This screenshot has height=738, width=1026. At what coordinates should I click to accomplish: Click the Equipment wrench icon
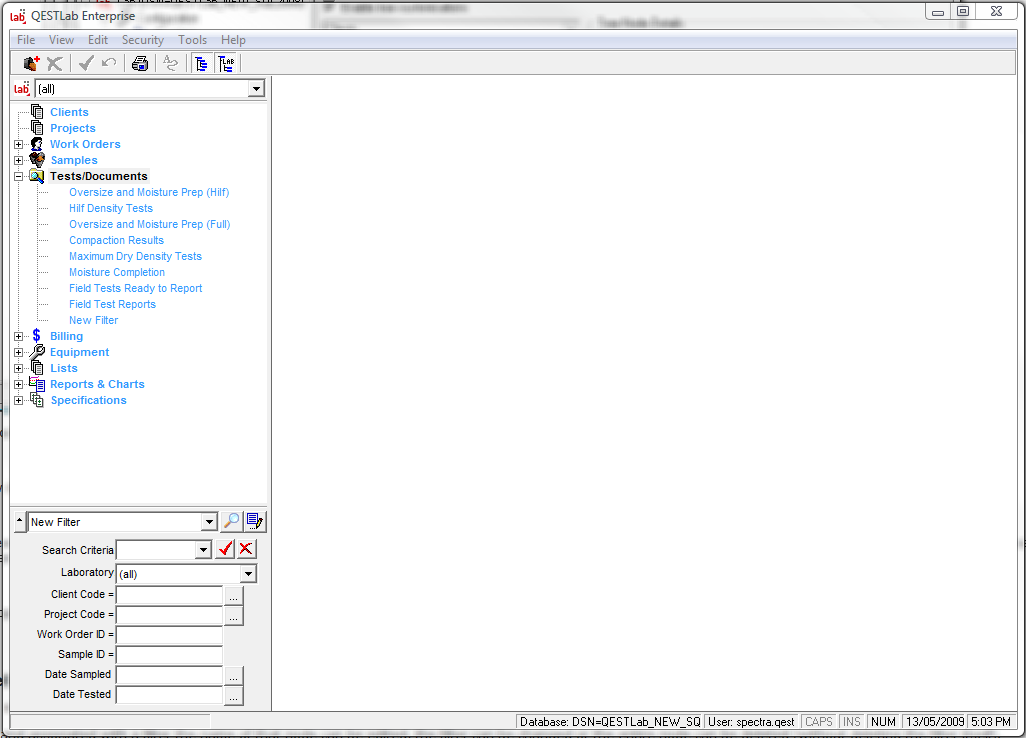pyautogui.click(x=37, y=352)
